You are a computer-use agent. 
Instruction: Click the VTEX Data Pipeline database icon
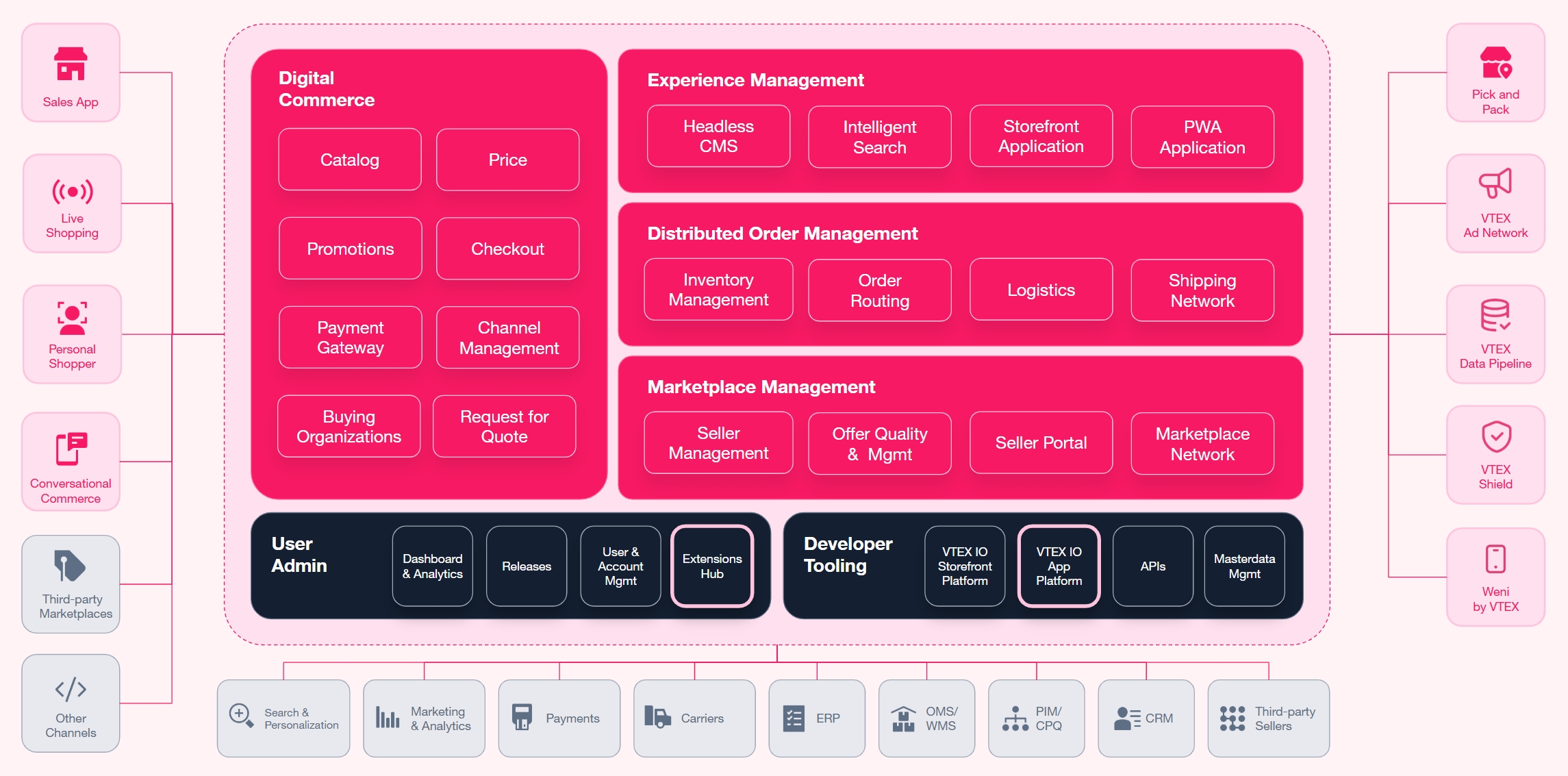coord(1495,315)
